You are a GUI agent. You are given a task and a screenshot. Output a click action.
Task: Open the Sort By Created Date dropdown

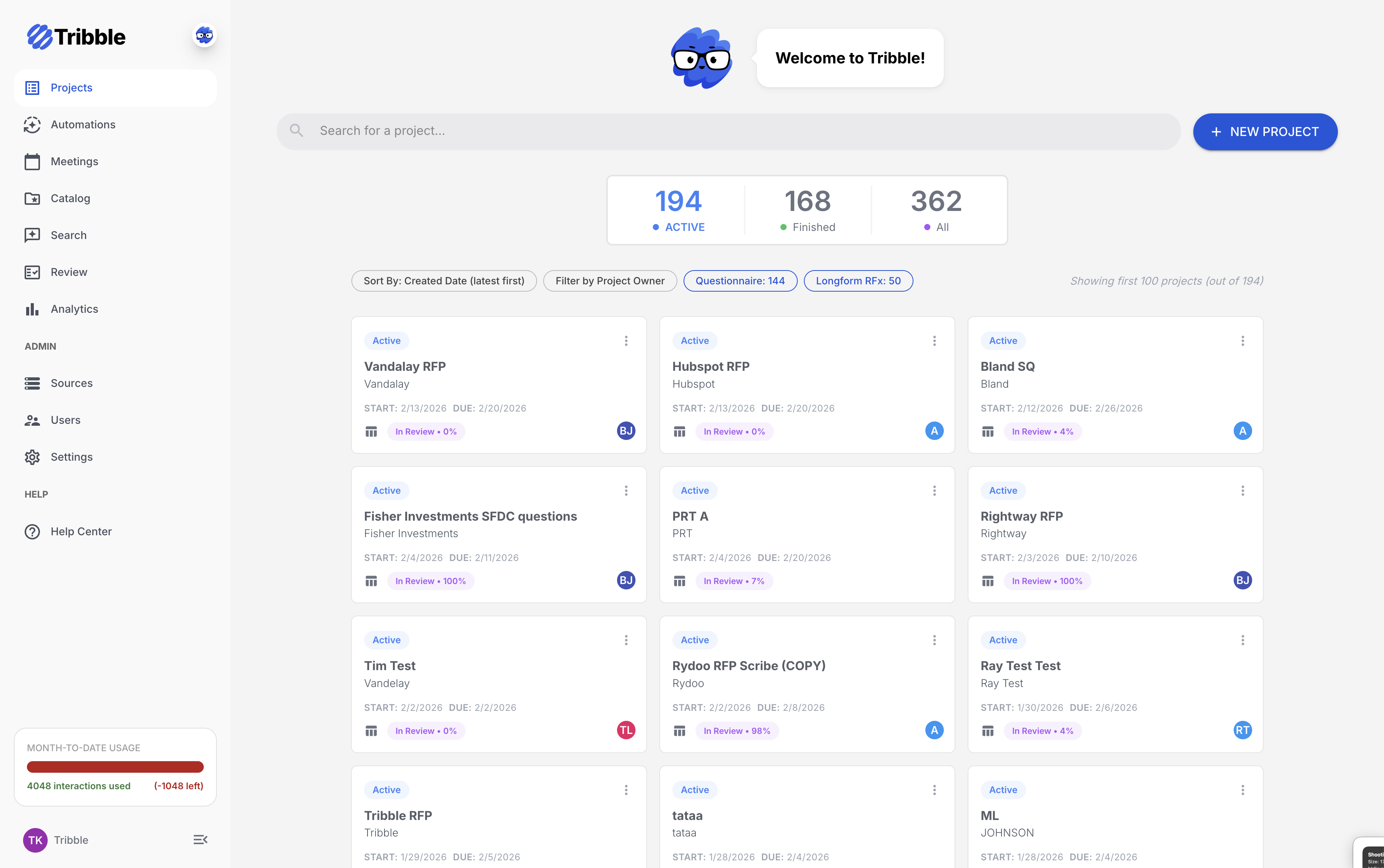point(444,281)
